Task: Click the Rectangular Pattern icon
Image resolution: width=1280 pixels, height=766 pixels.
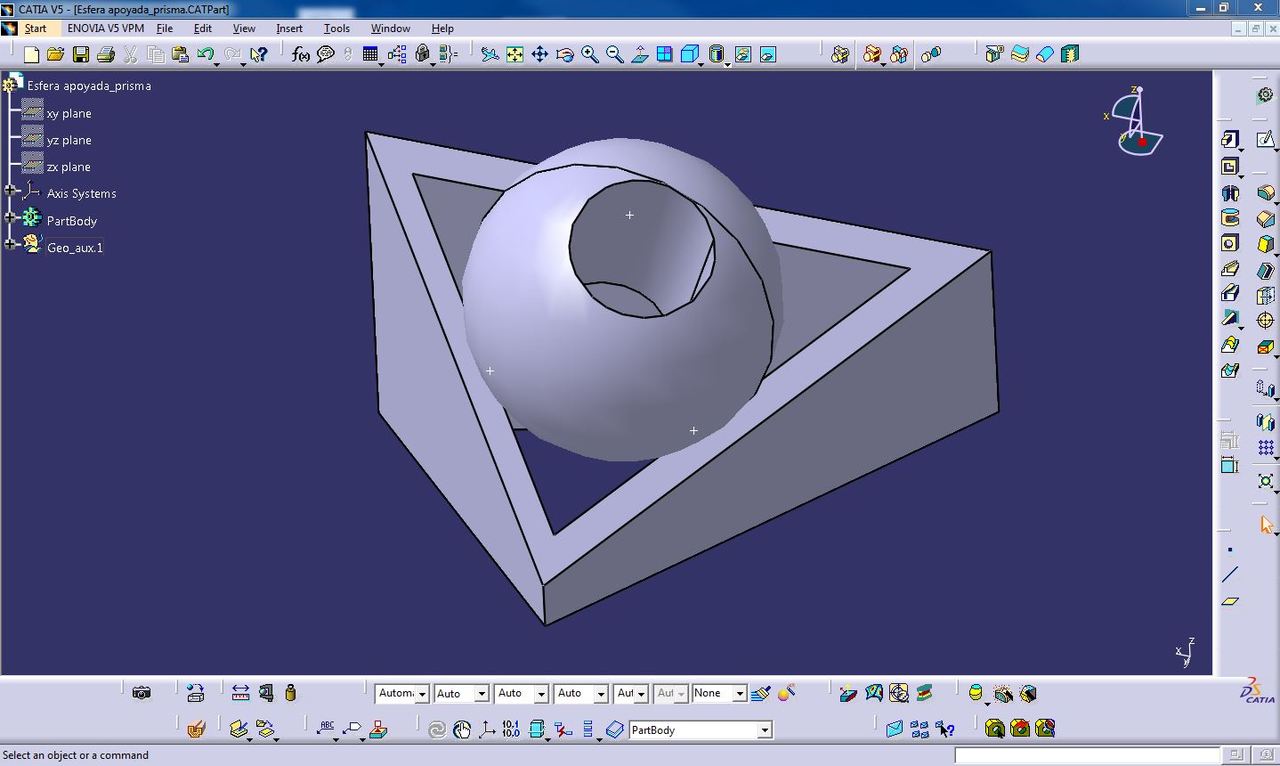Action: tap(1266, 447)
